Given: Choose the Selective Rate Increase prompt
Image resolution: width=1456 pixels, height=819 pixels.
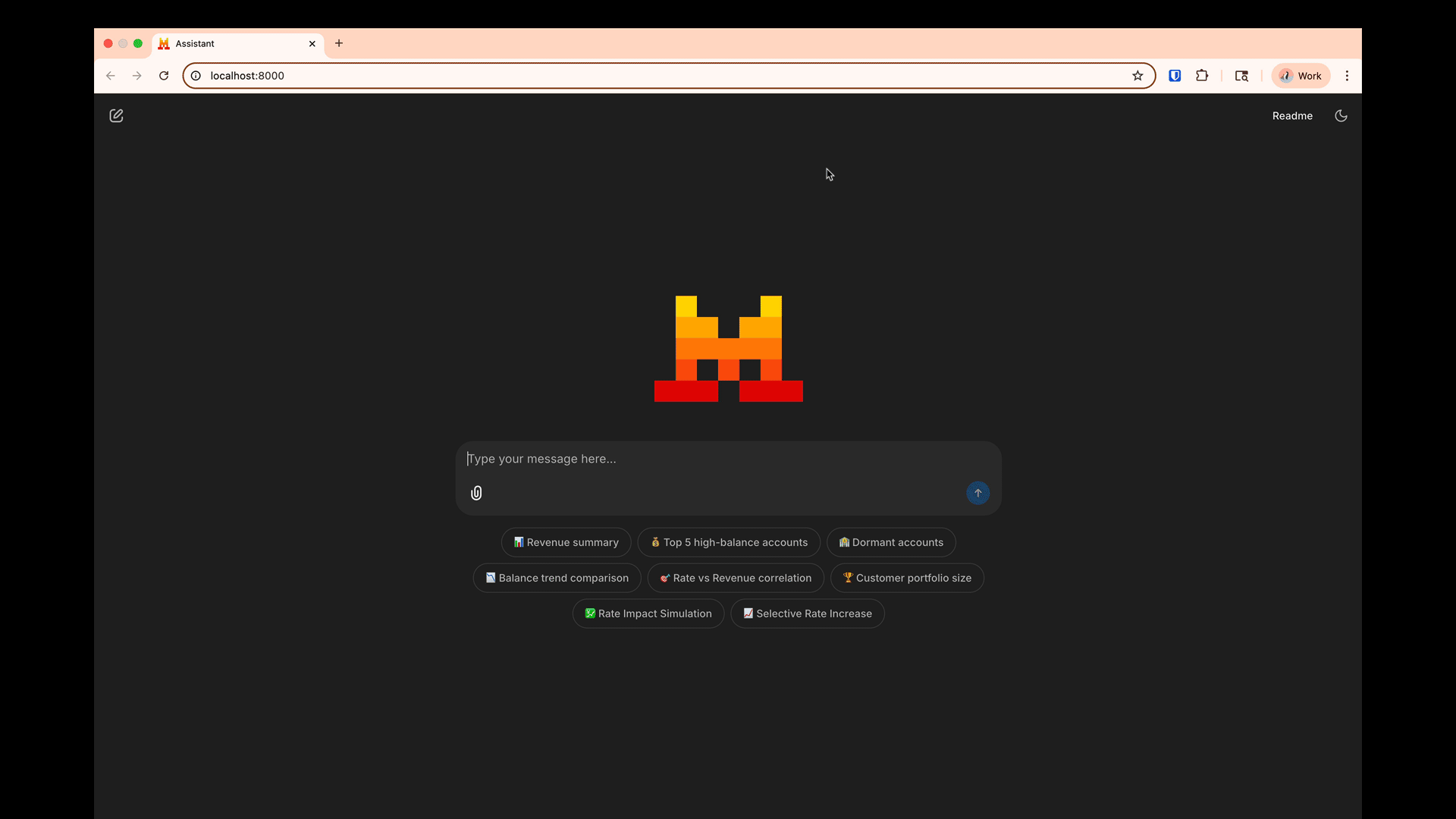Looking at the screenshot, I should coord(807,613).
